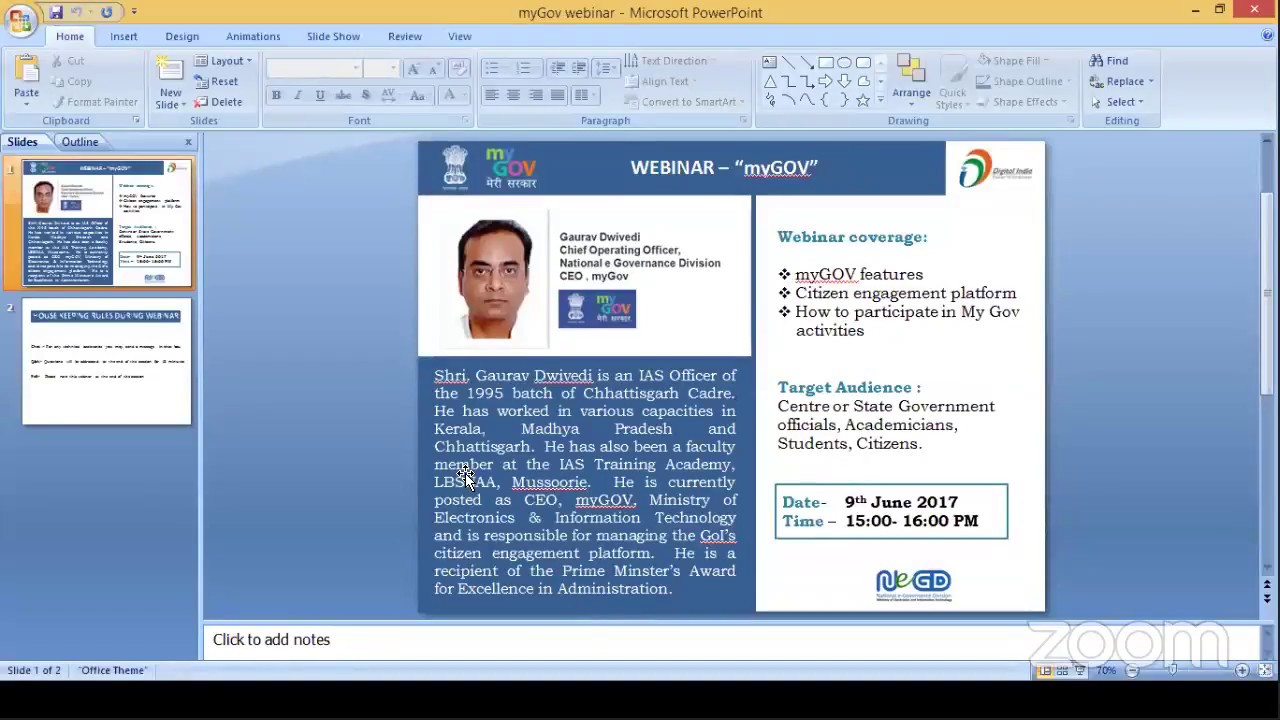The height and width of the screenshot is (720, 1280).
Task: Select the Right Arrow shape
Action: click(x=826, y=81)
